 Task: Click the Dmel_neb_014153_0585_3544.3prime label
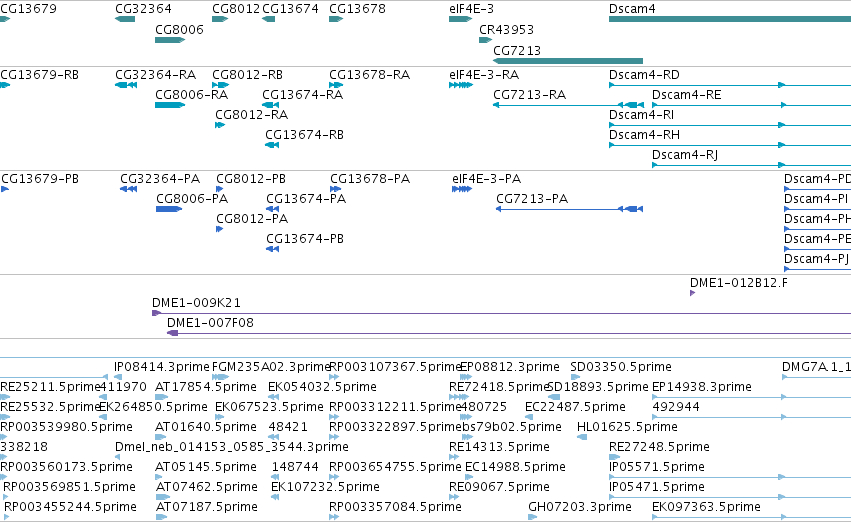[232, 447]
